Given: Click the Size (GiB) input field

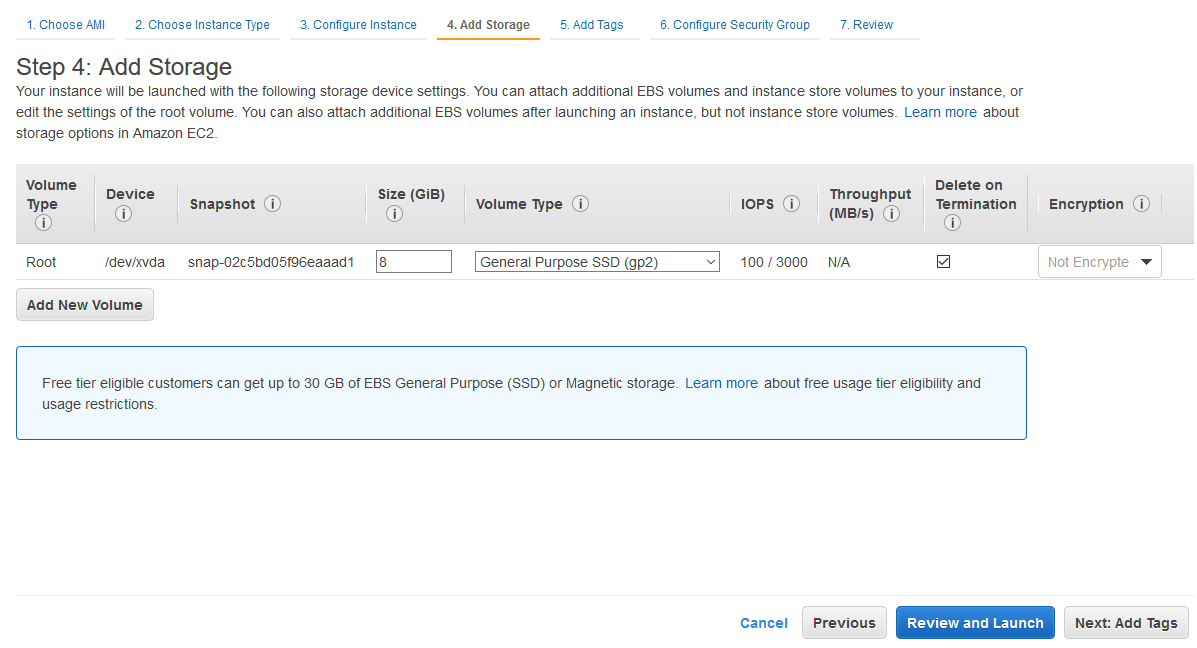Looking at the screenshot, I should pyautogui.click(x=414, y=262).
